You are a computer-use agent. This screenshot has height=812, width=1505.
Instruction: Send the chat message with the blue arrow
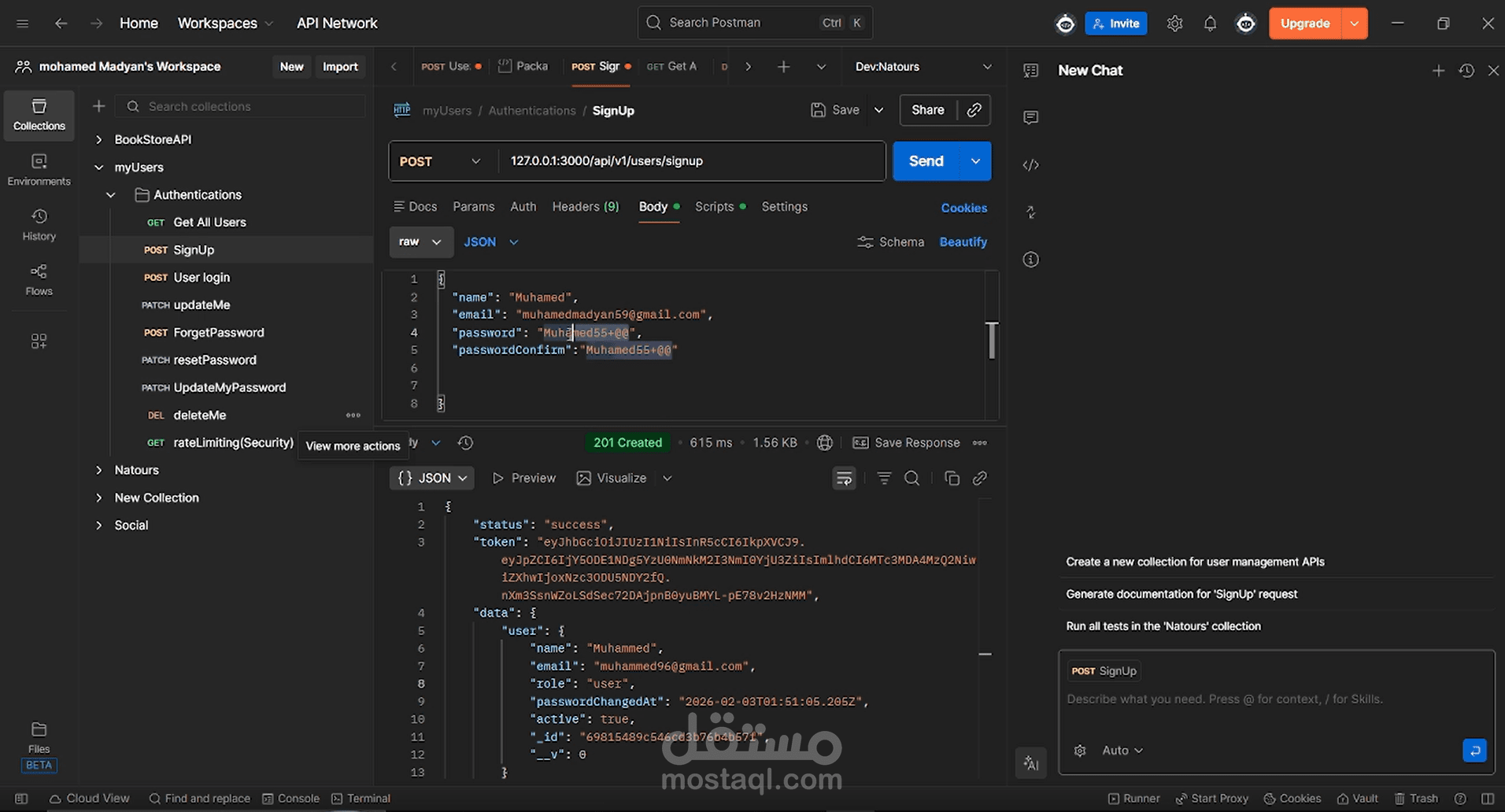[1474, 751]
